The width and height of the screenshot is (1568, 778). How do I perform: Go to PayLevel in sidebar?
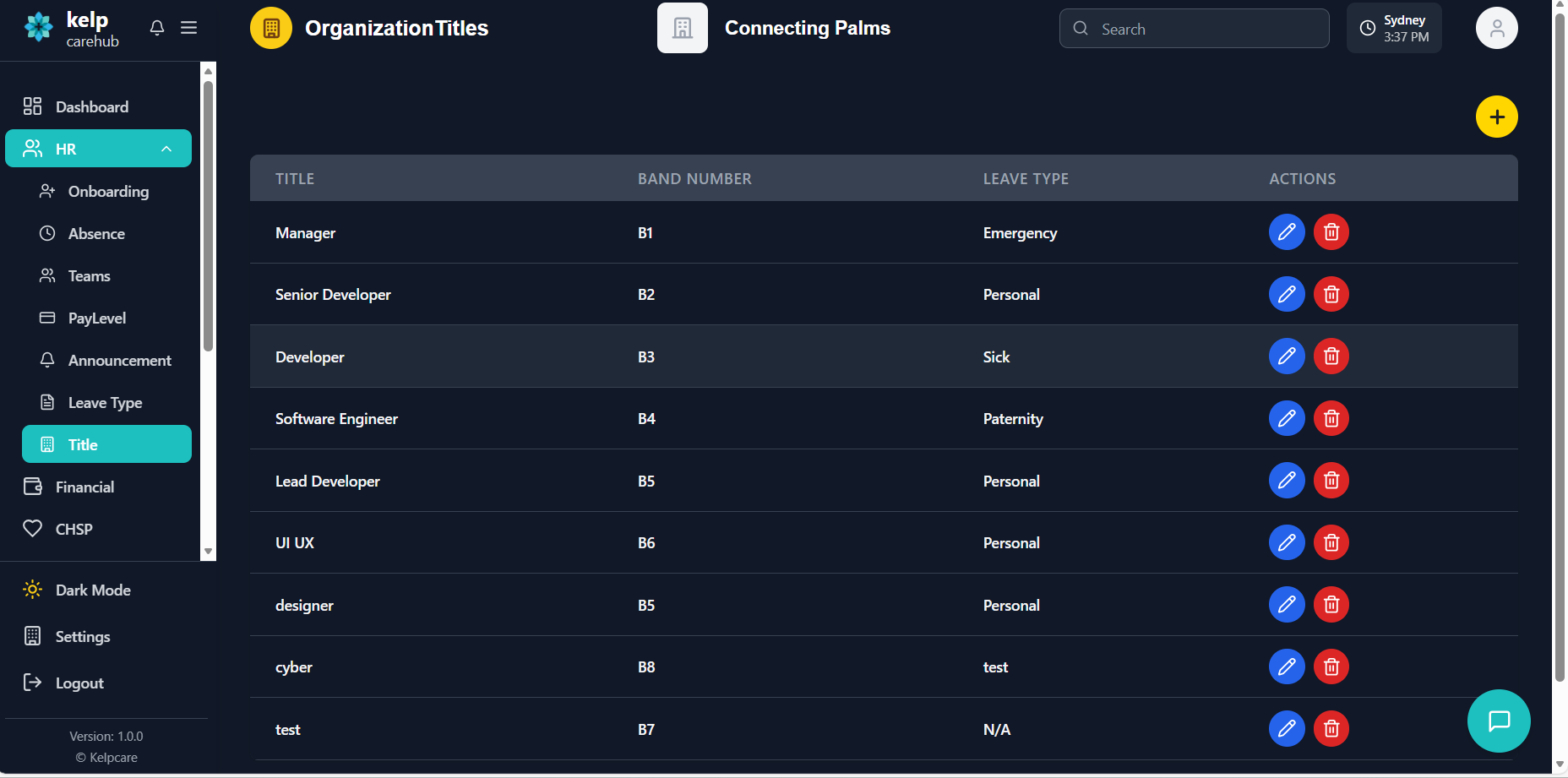click(97, 318)
